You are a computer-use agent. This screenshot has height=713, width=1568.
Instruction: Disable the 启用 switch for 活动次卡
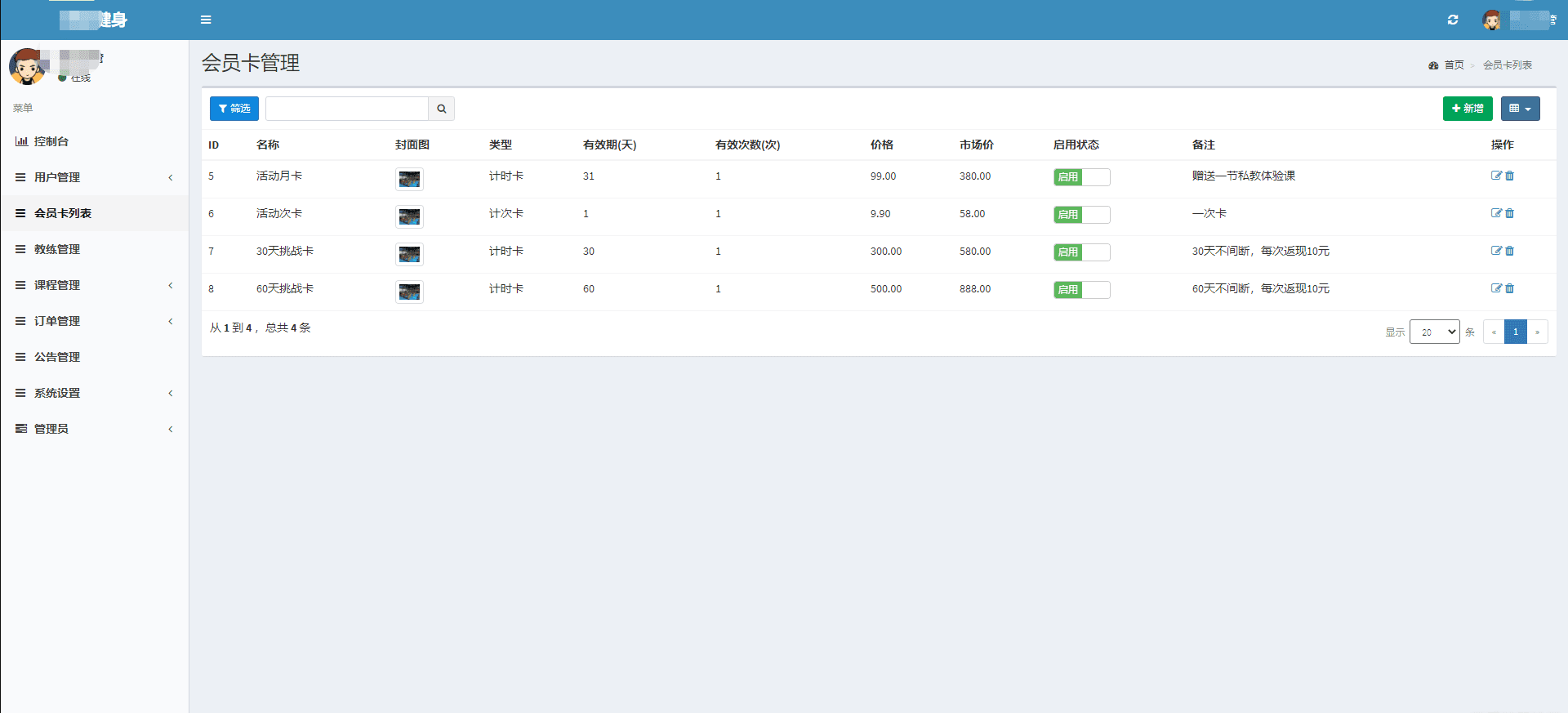point(1081,215)
